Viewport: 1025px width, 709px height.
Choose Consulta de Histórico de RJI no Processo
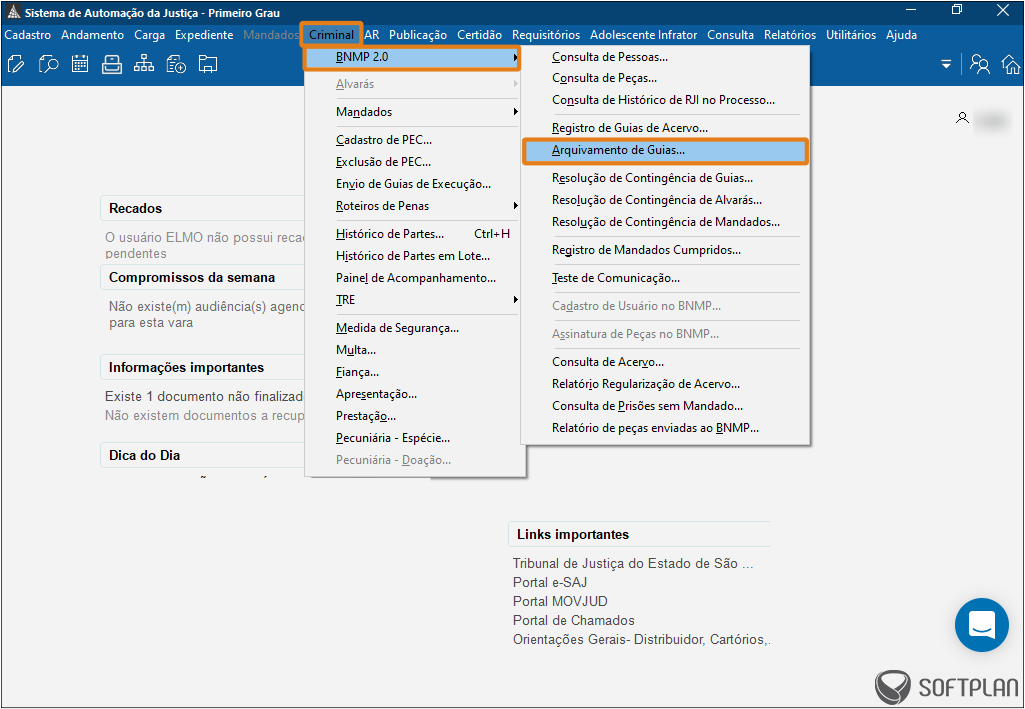[x=665, y=100]
